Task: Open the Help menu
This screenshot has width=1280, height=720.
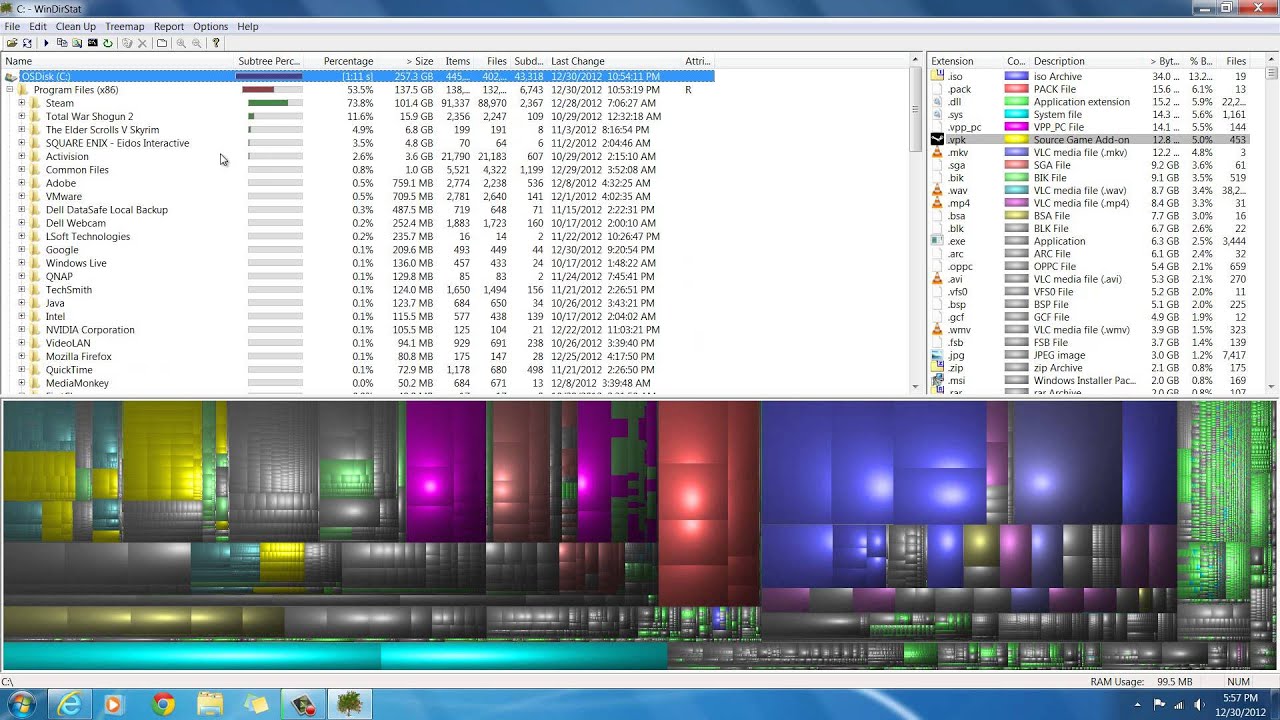Action: (247, 26)
